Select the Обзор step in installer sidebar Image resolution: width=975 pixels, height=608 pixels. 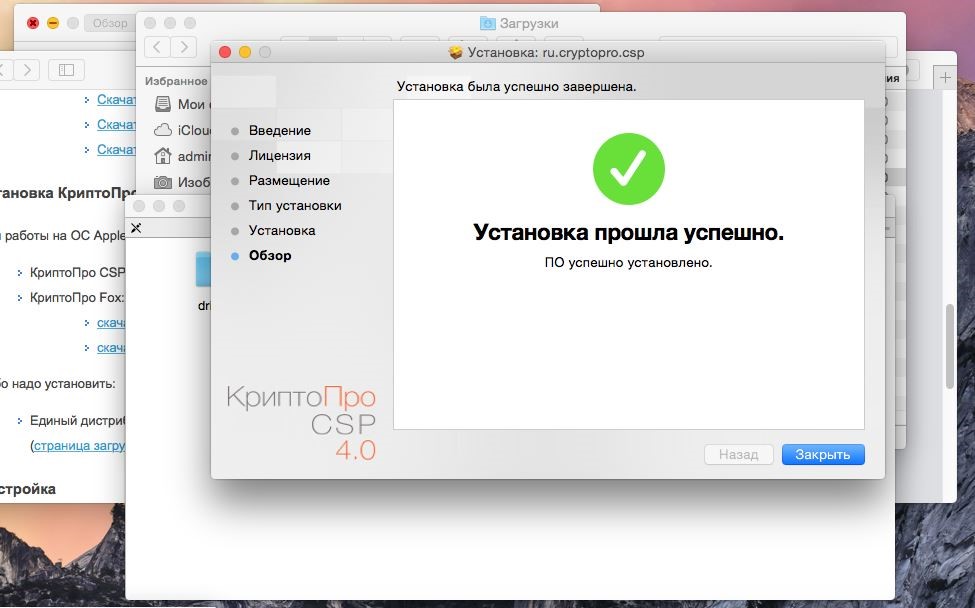270,255
